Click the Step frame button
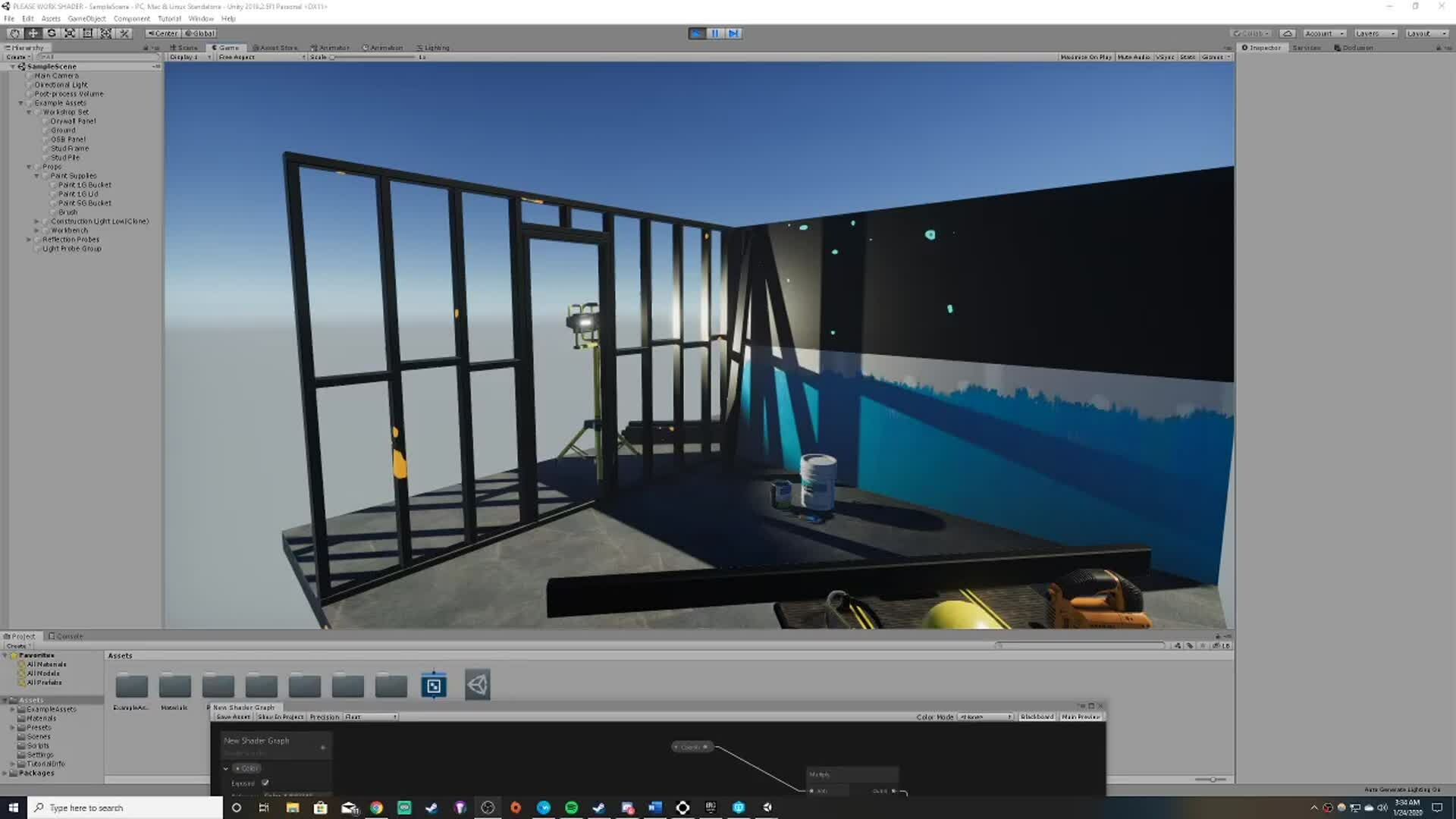Viewport: 1456px width, 819px height. tap(733, 33)
